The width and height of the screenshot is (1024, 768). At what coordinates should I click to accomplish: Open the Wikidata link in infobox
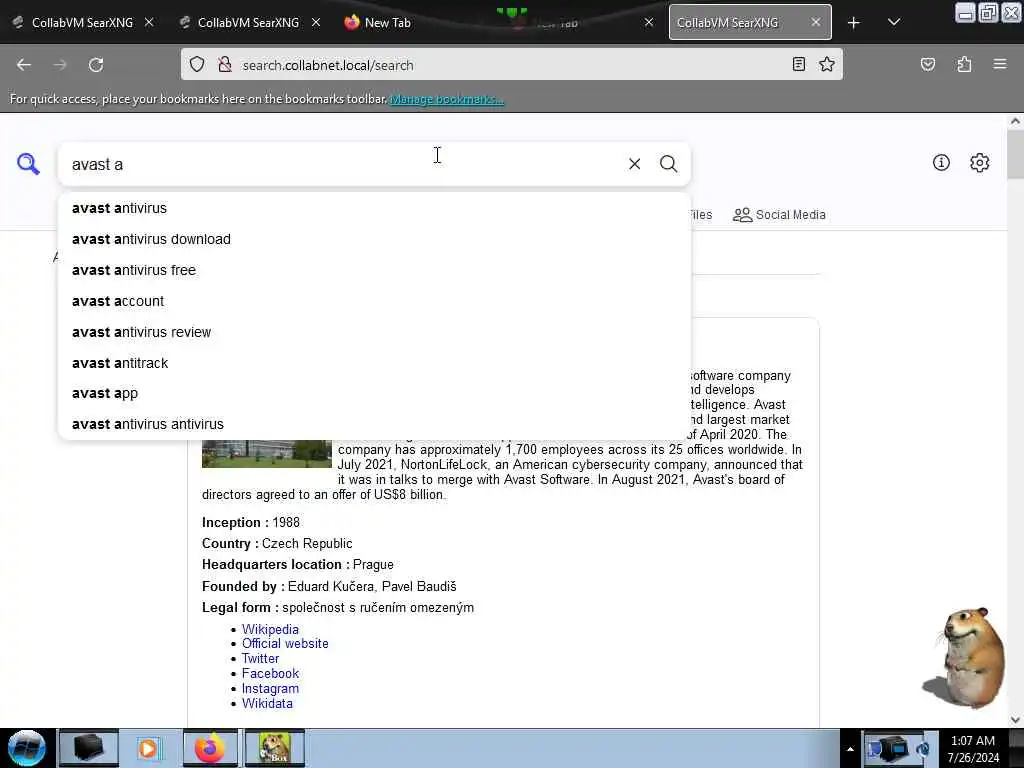coord(267,703)
